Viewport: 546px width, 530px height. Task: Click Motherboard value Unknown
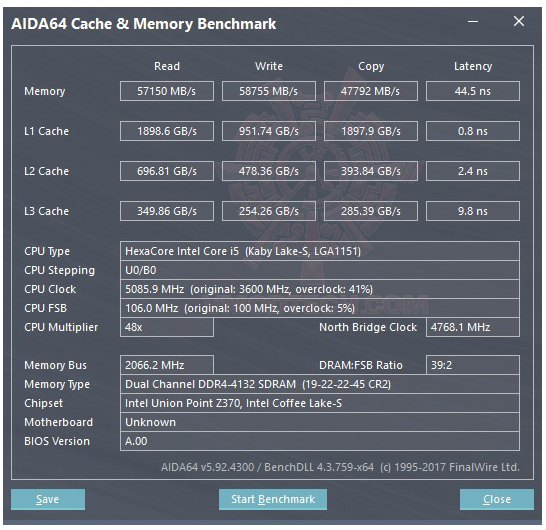tap(320, 422)
